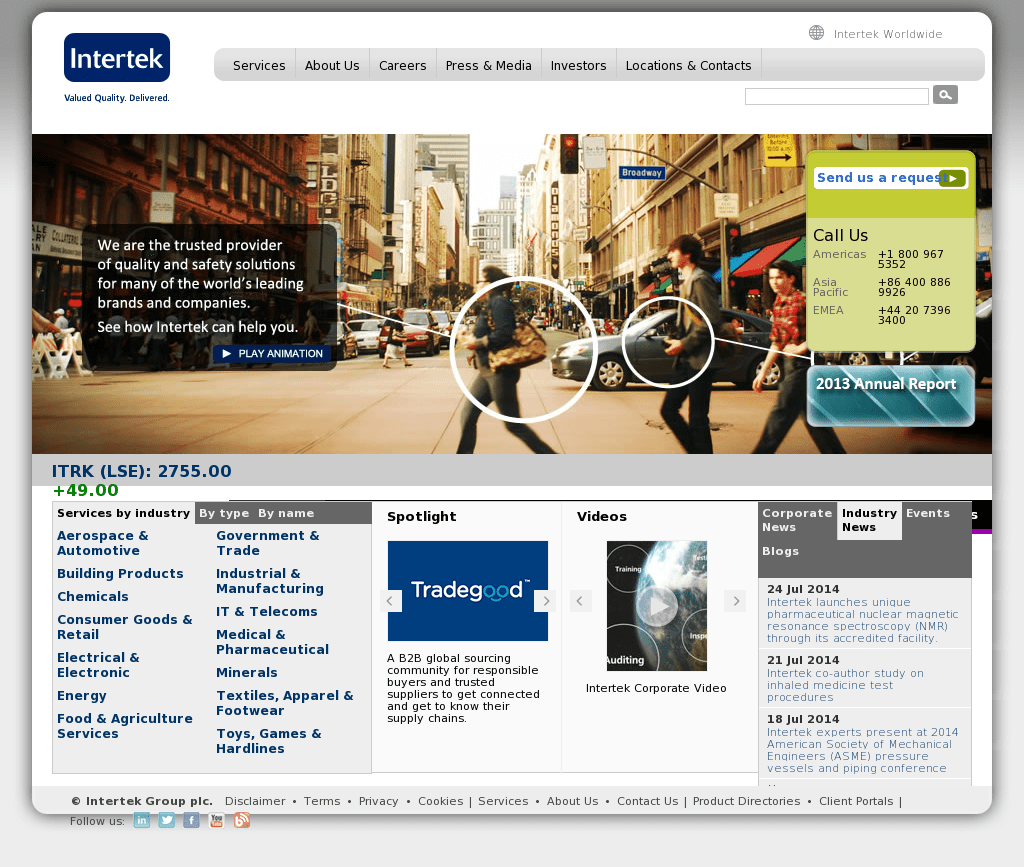Image resolution: width=1024 pixels, height=867 pixels.
Task: Click into the search input field
Action: [837, 97]
